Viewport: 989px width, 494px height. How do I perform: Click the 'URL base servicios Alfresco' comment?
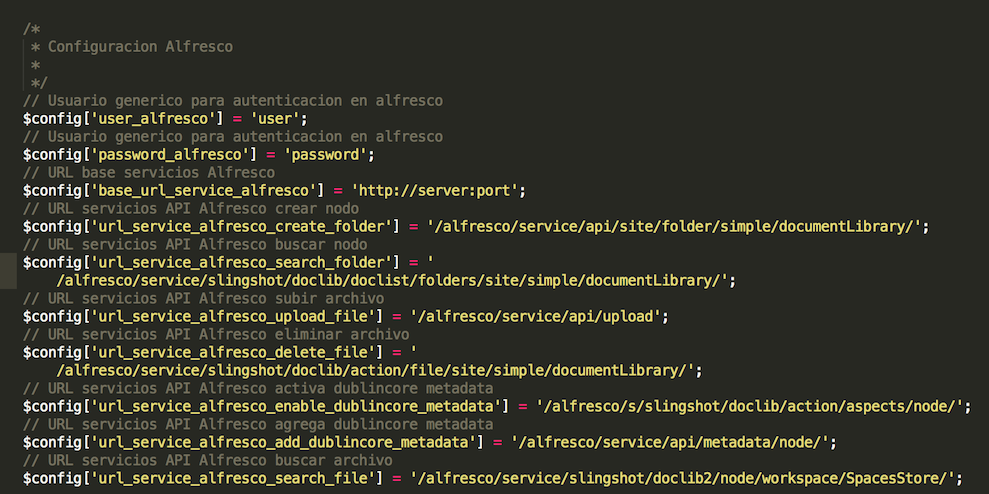[149, 172]
